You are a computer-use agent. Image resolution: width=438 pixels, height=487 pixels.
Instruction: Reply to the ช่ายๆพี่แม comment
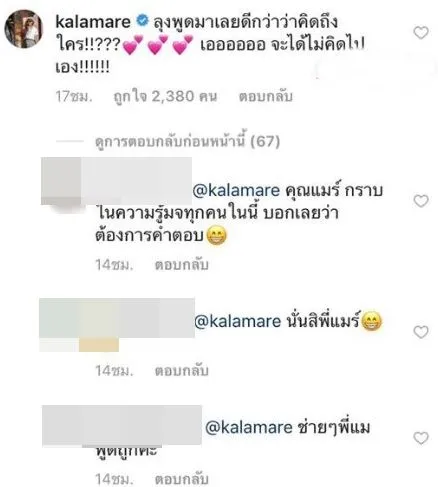(182, 479)
